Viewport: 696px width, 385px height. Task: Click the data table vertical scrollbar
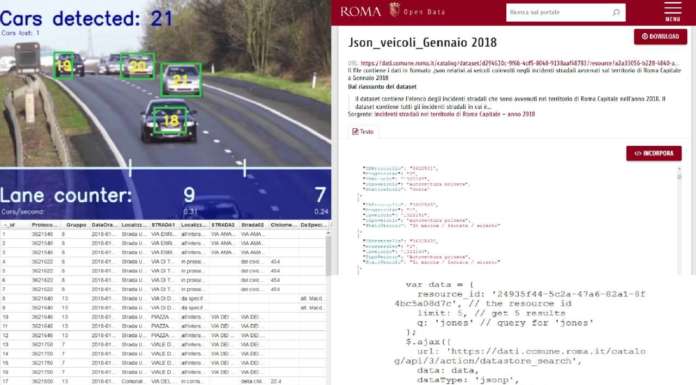(328, 306)
